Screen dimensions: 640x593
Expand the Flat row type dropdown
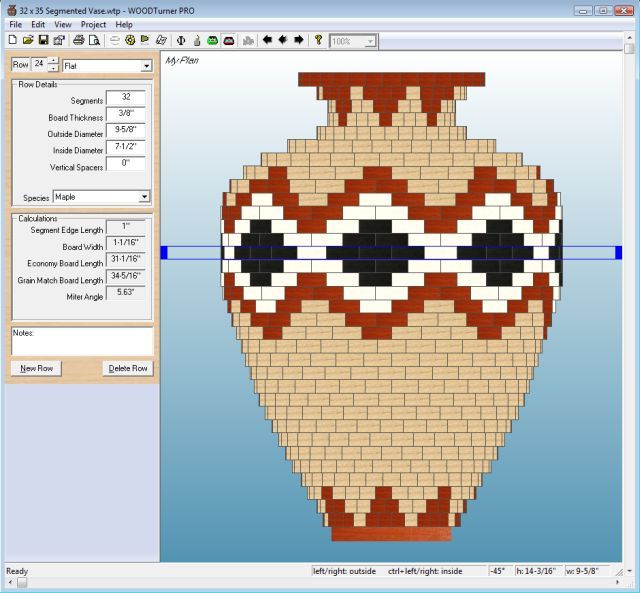coord(146,66)
